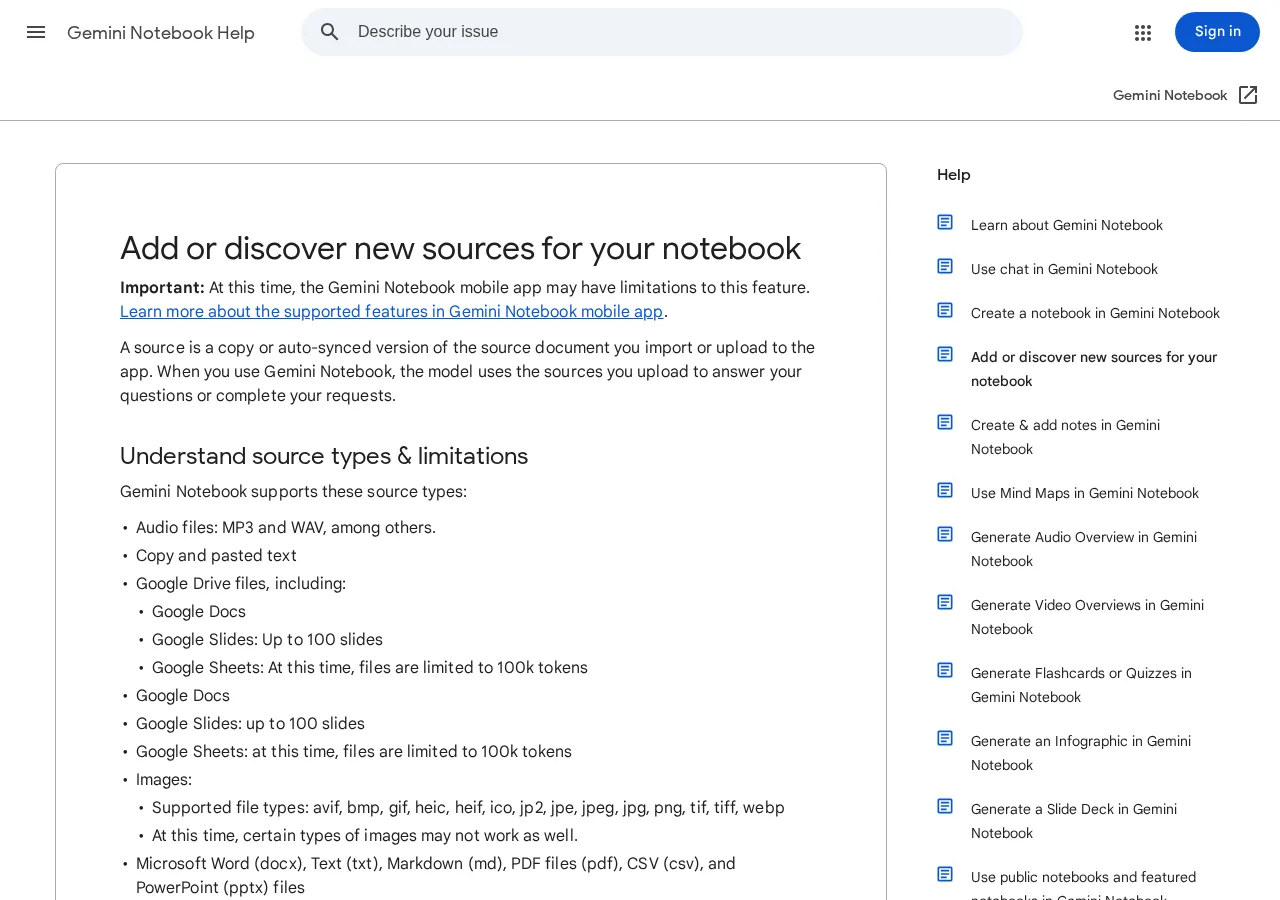This screenshot has width=1280, height=900.
Task: Open the hamburger main menu
Action: coord(36,32)
